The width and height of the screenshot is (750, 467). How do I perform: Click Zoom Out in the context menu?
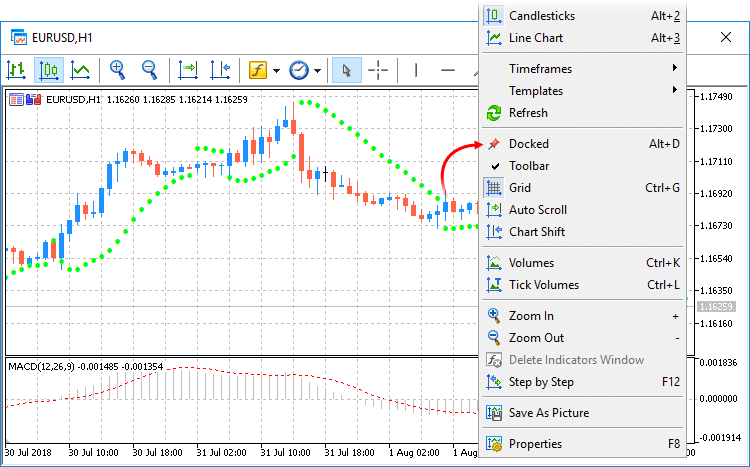pos(583,338)
